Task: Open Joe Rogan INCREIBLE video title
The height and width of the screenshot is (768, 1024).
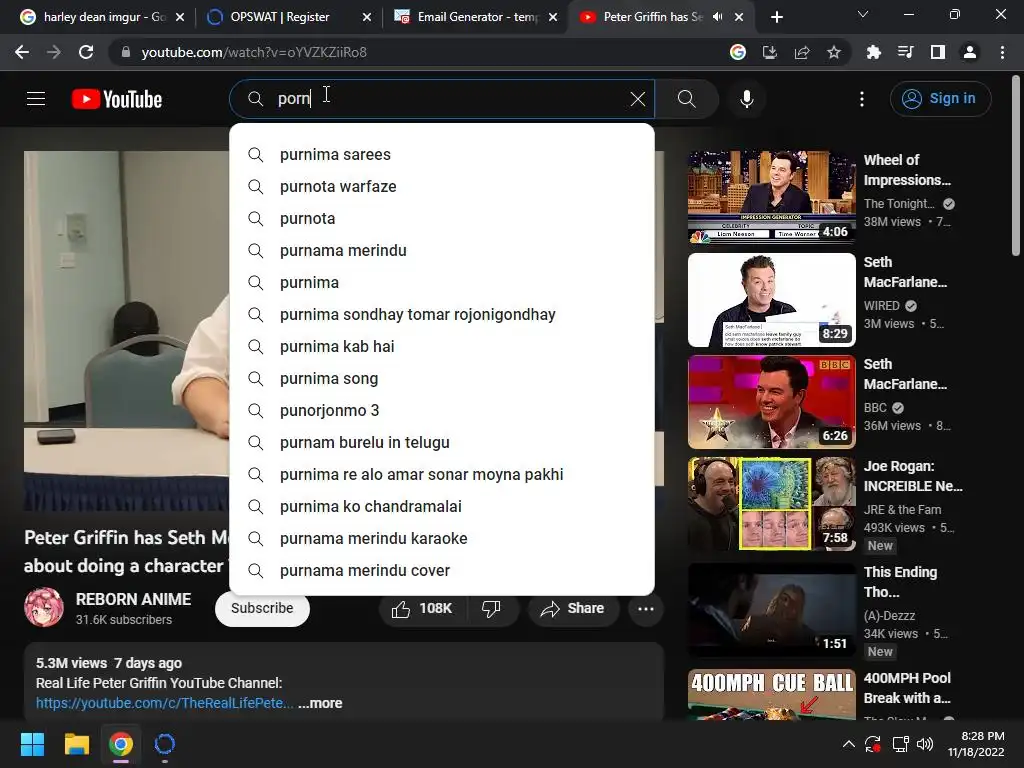Action: (x=913, y=476)
